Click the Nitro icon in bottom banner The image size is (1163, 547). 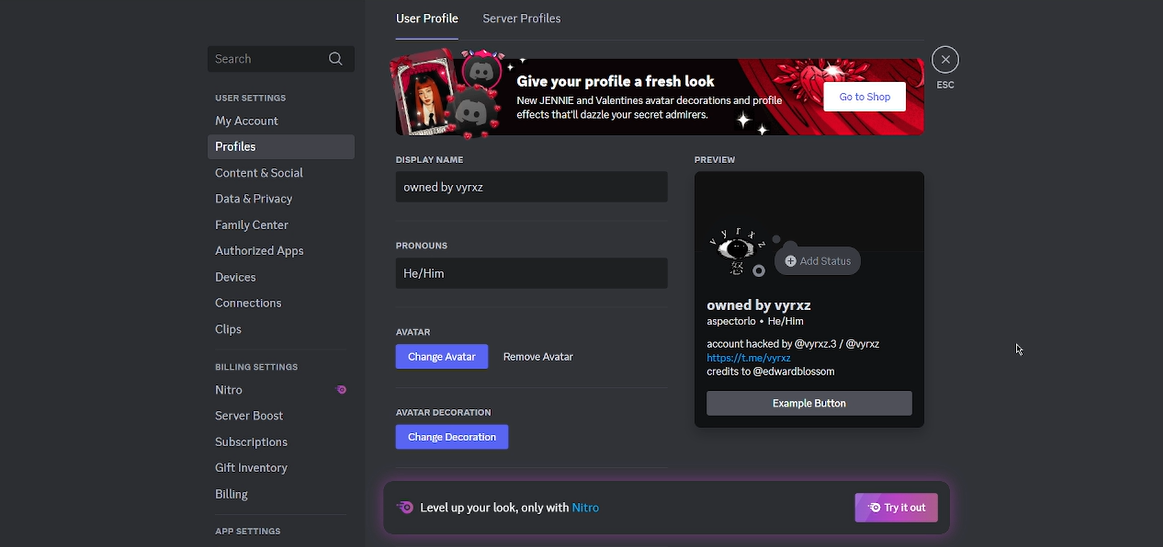pos(405,507)
